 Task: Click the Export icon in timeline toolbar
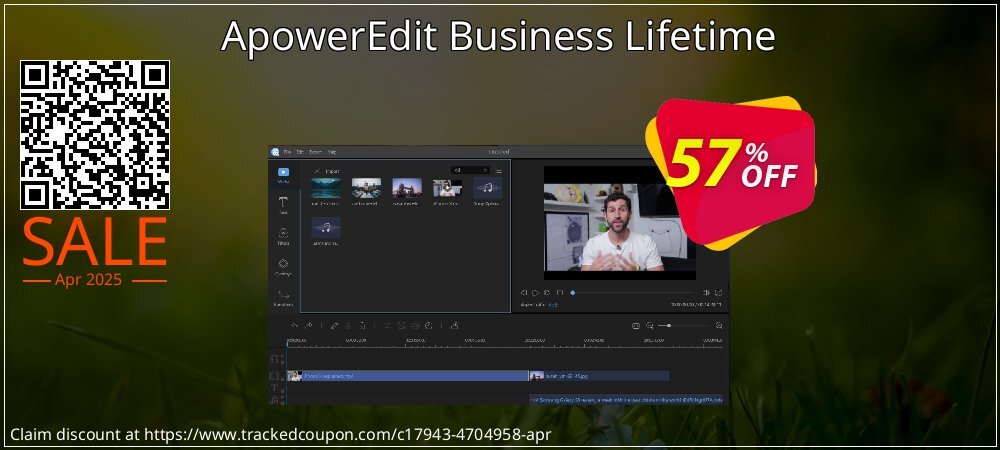coord(454,326)
